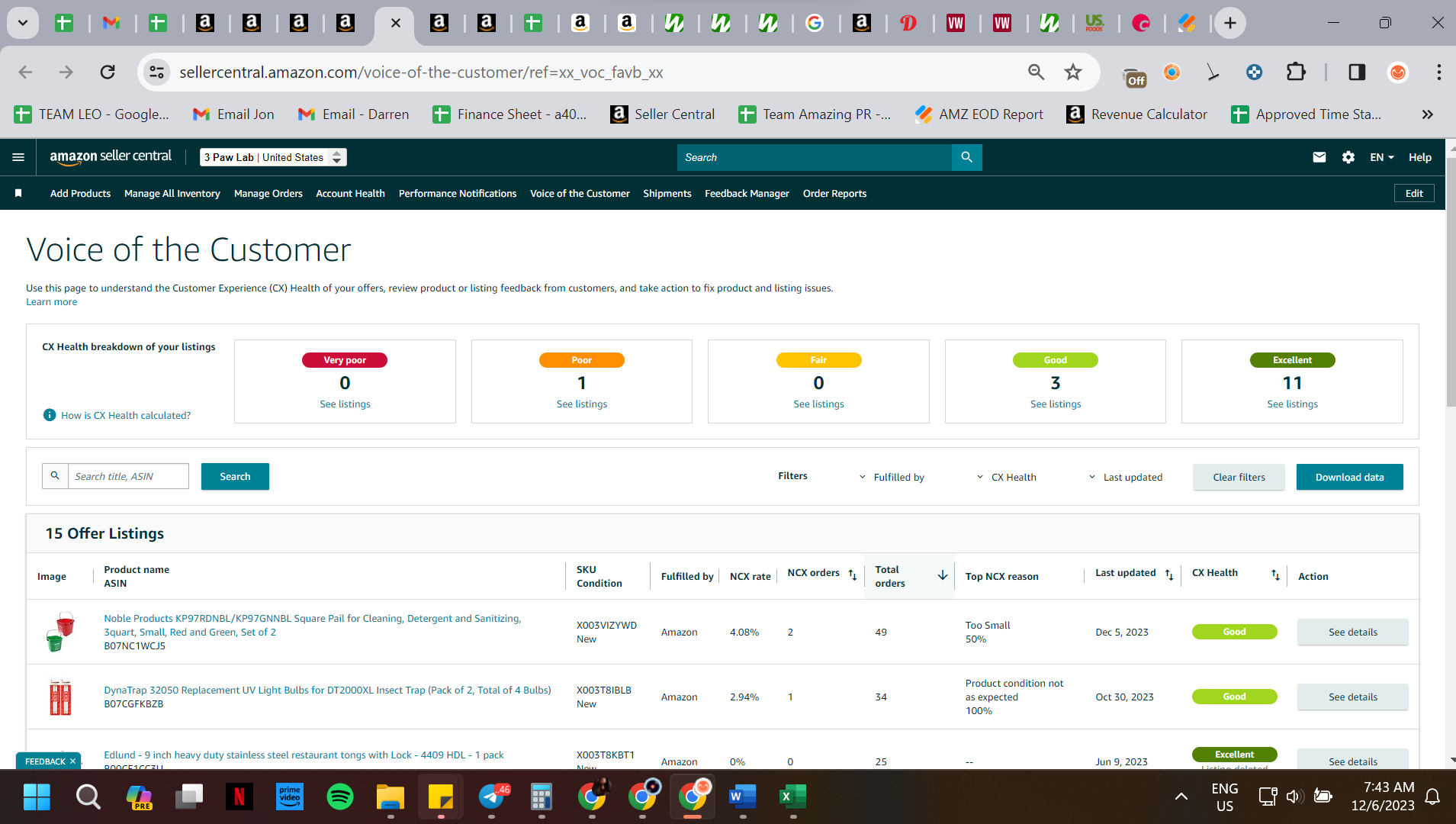Click the Learn more link

pos(51,301)
